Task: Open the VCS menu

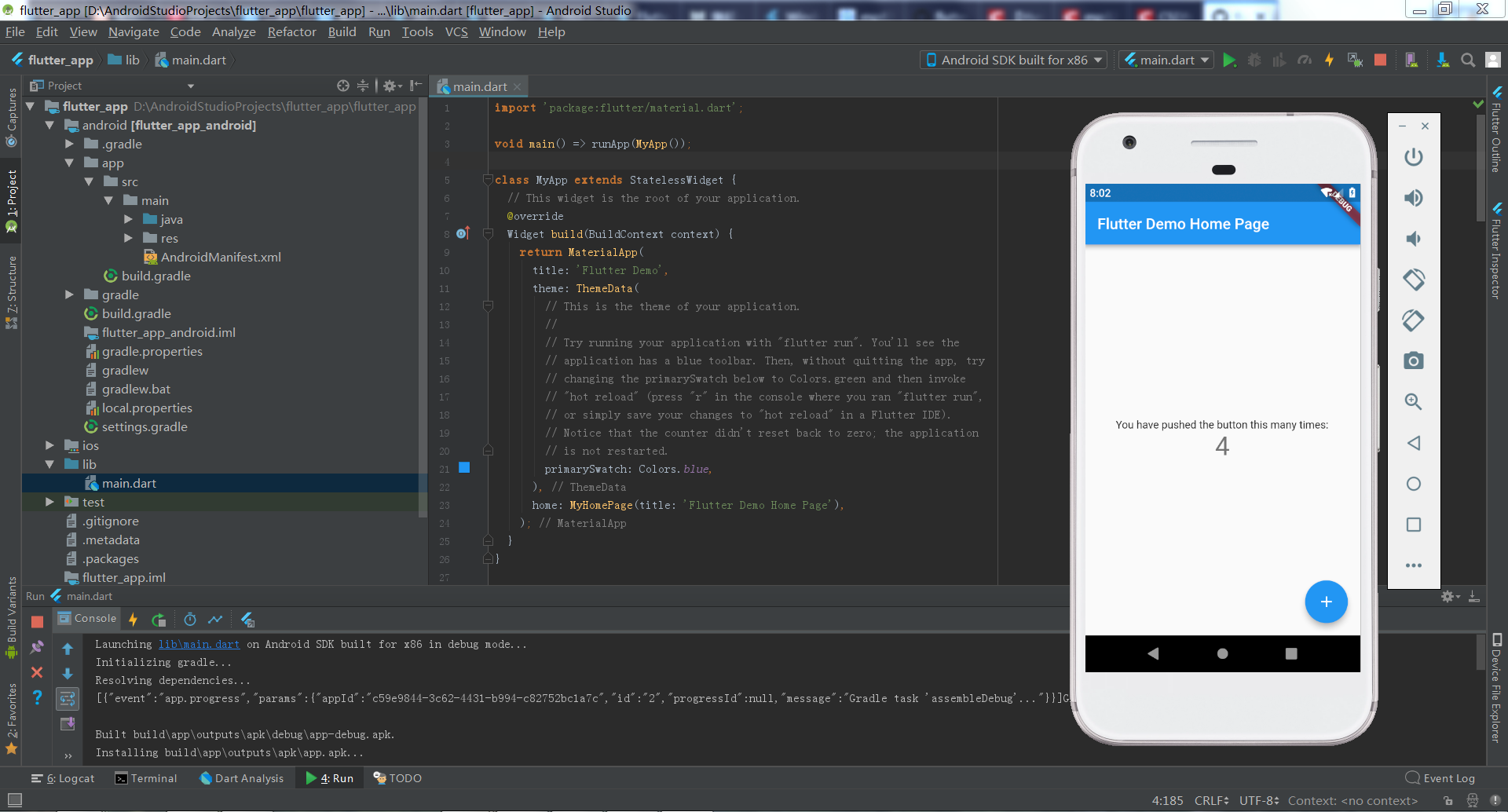Action: click(x=456, y=32)
